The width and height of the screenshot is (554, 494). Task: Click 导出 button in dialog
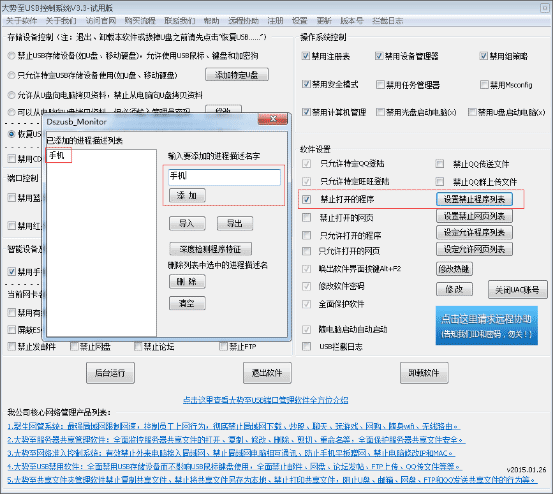point(235,223)
